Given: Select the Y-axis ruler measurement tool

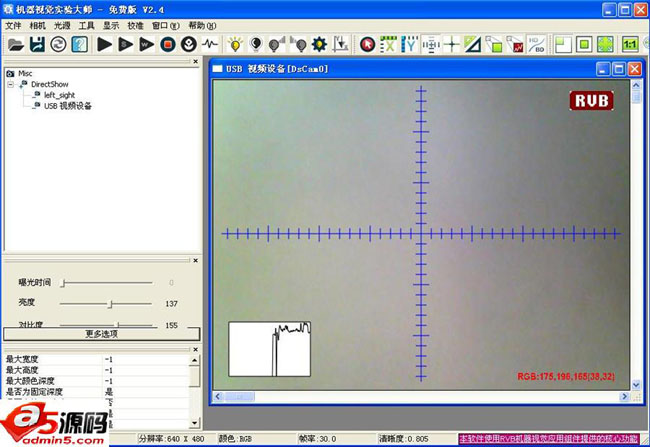Looking at the screenshot, I should coord(408,44).
